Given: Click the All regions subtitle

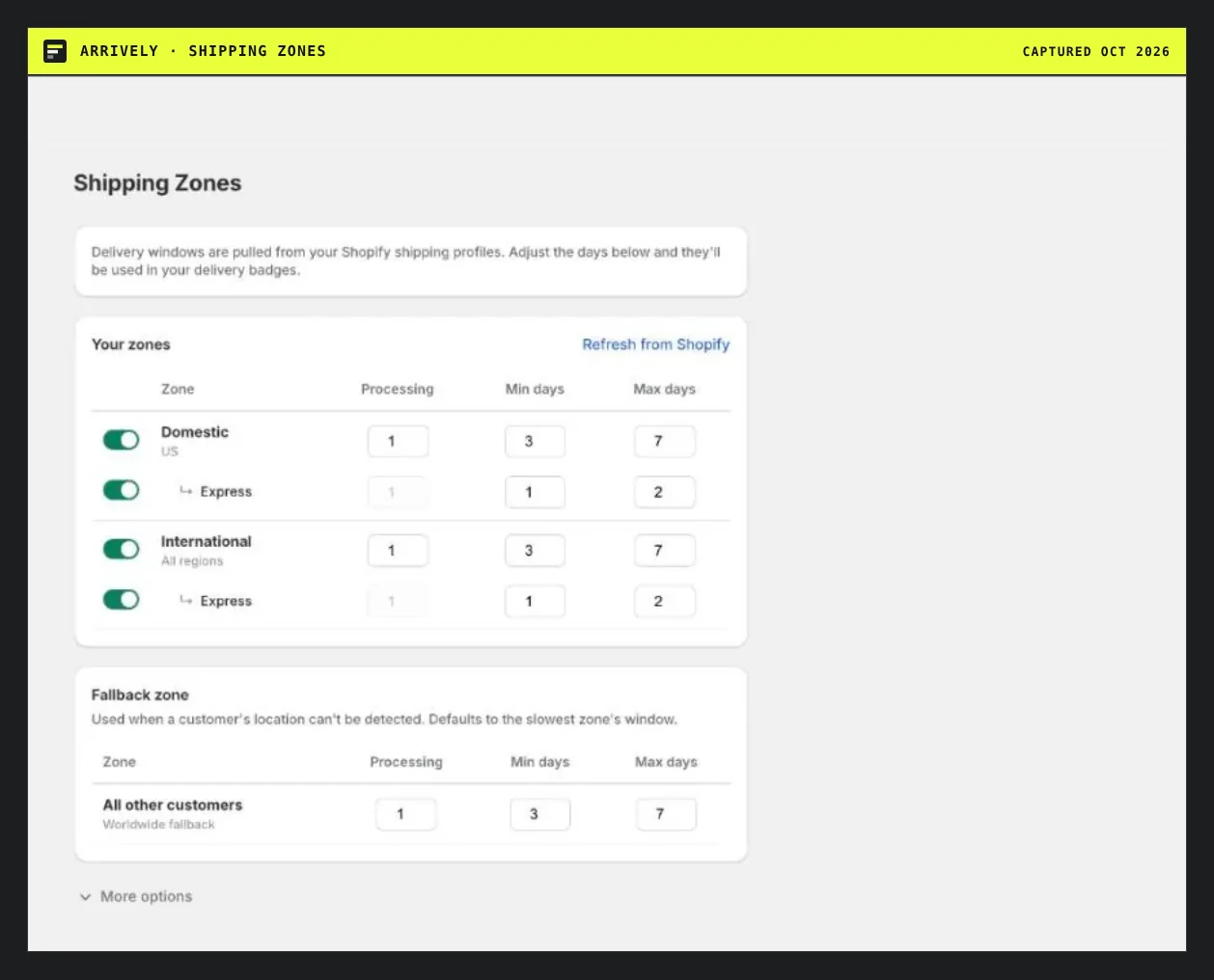Looking at the screenshot, I should point(192,561).
